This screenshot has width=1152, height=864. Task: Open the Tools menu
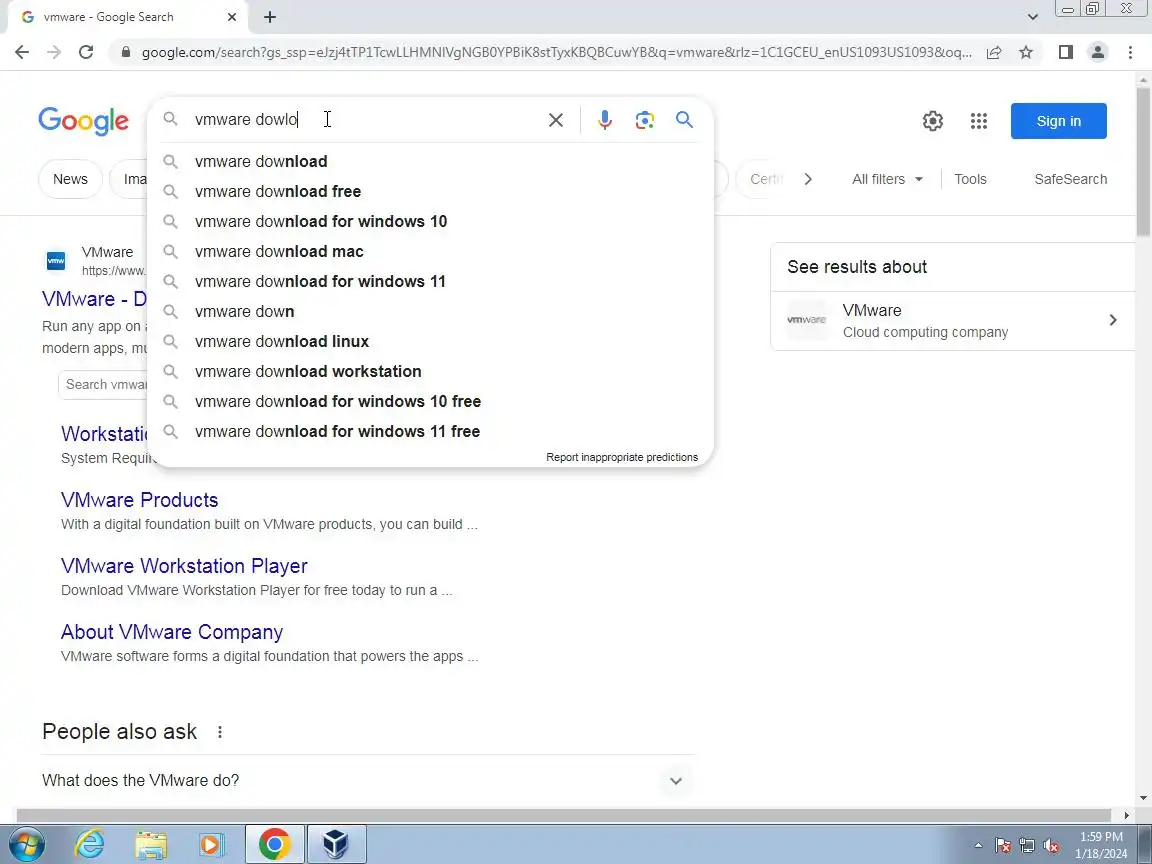[x=970, y=179]
